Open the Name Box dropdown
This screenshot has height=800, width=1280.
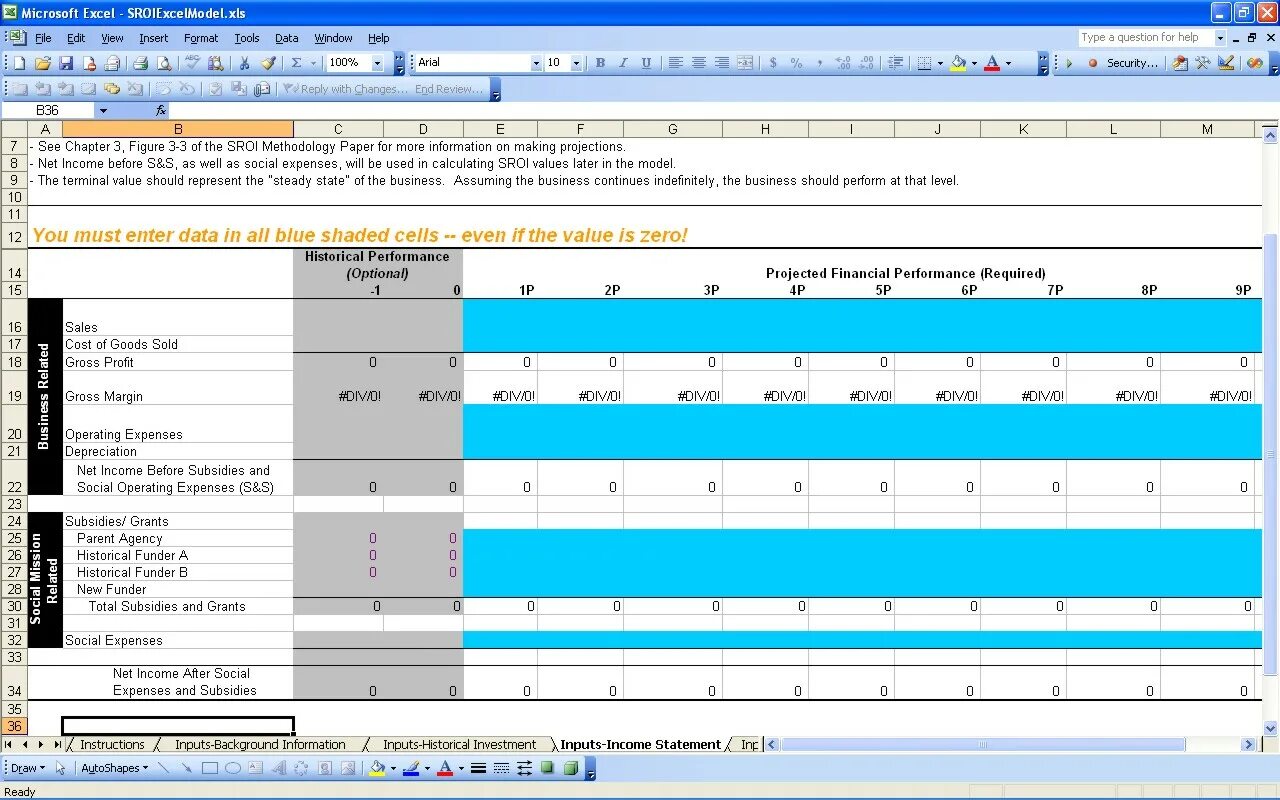pyautogui.click(x=102, y=110)
